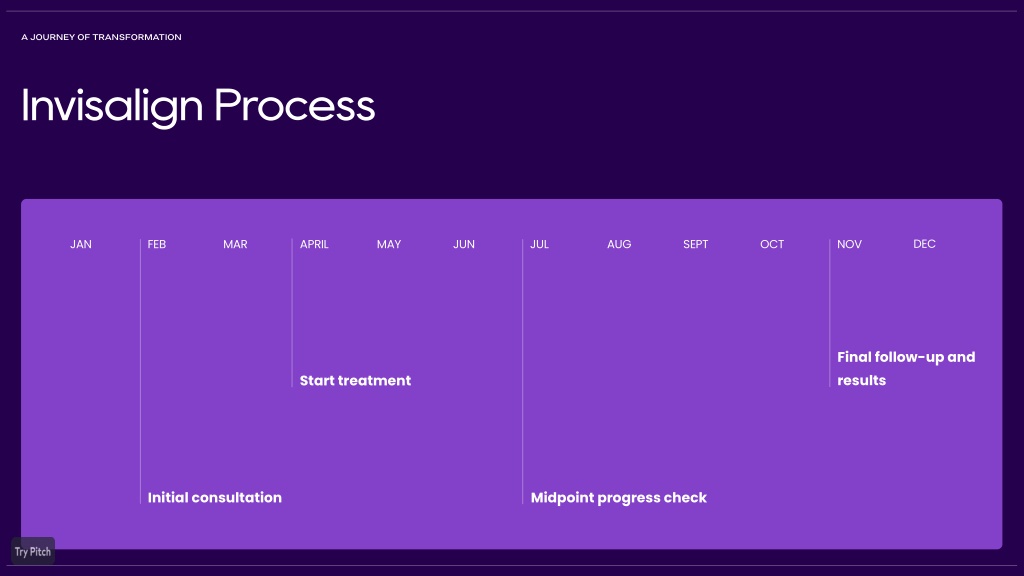1024x576 pixels.
Task: Select Final follow-up and results milestone
Action: (x=906, y=369)
